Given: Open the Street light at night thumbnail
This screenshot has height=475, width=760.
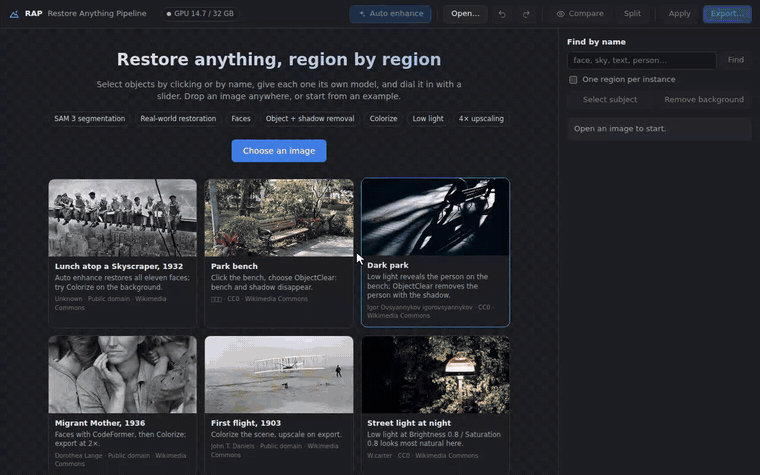Looking at the screenshot, I should pos(435,375).
